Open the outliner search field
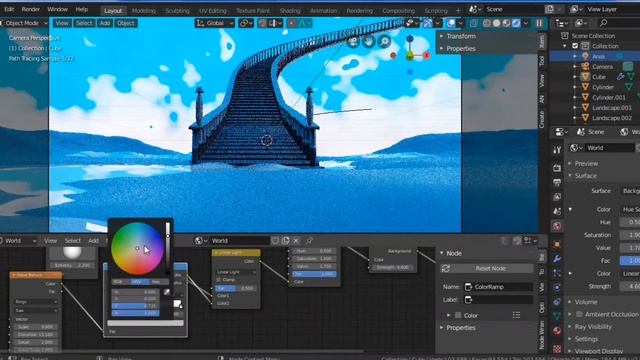The height and width of the screenshot is (360, 640). tap(618, 23)
